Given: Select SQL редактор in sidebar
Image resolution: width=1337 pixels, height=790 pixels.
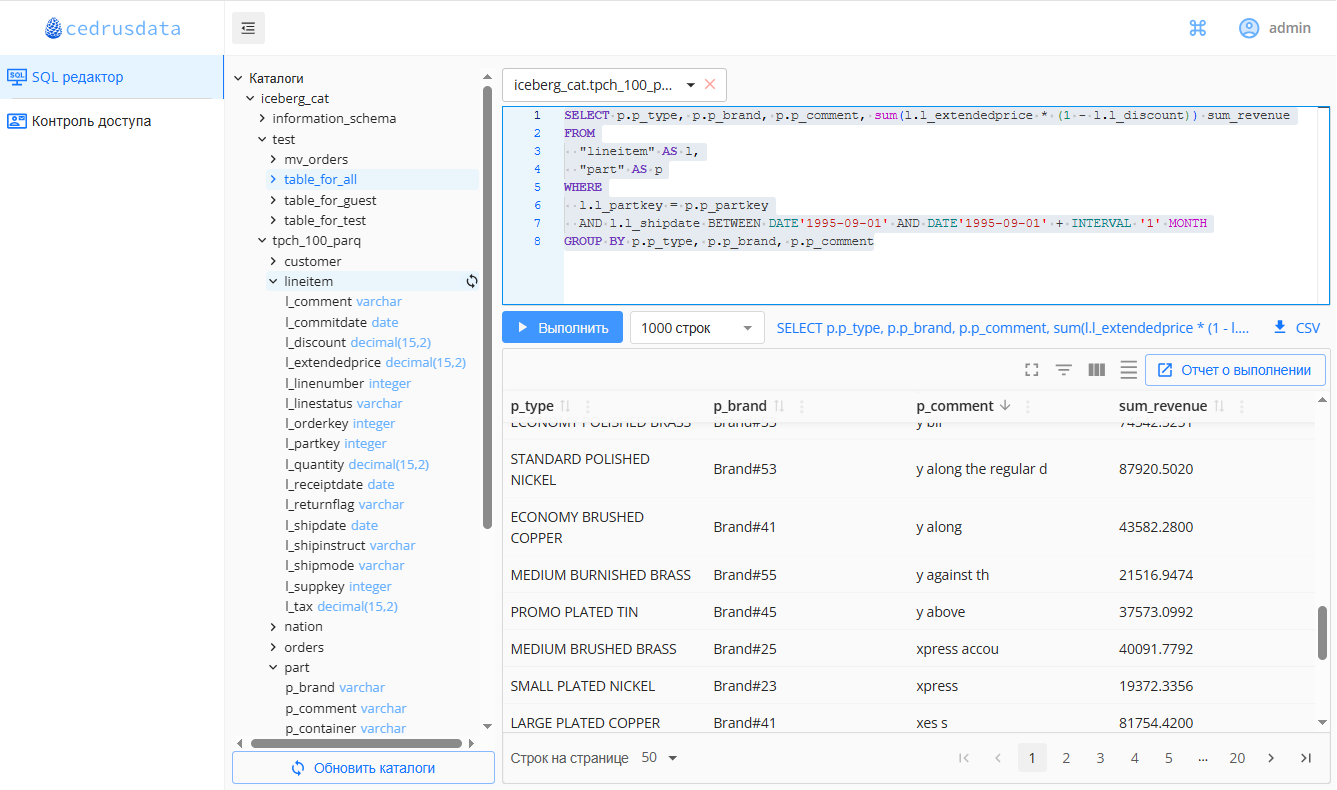Looking at the screenshot, I should click(x=78, y=77).
